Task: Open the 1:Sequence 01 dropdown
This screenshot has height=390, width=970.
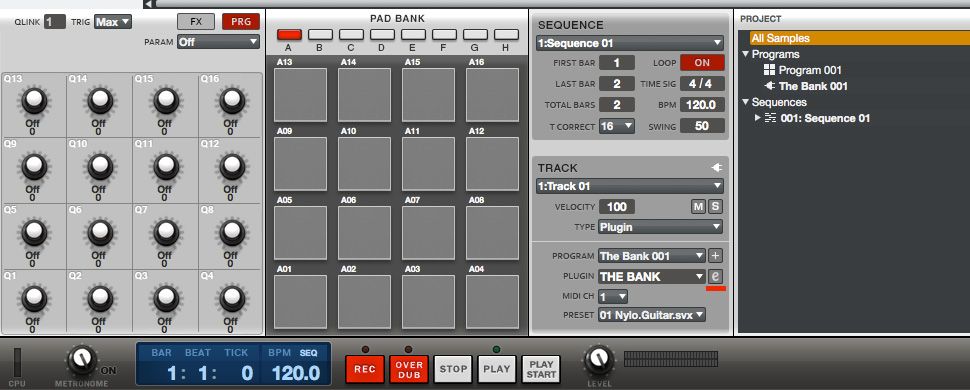Action: [630, 43]
